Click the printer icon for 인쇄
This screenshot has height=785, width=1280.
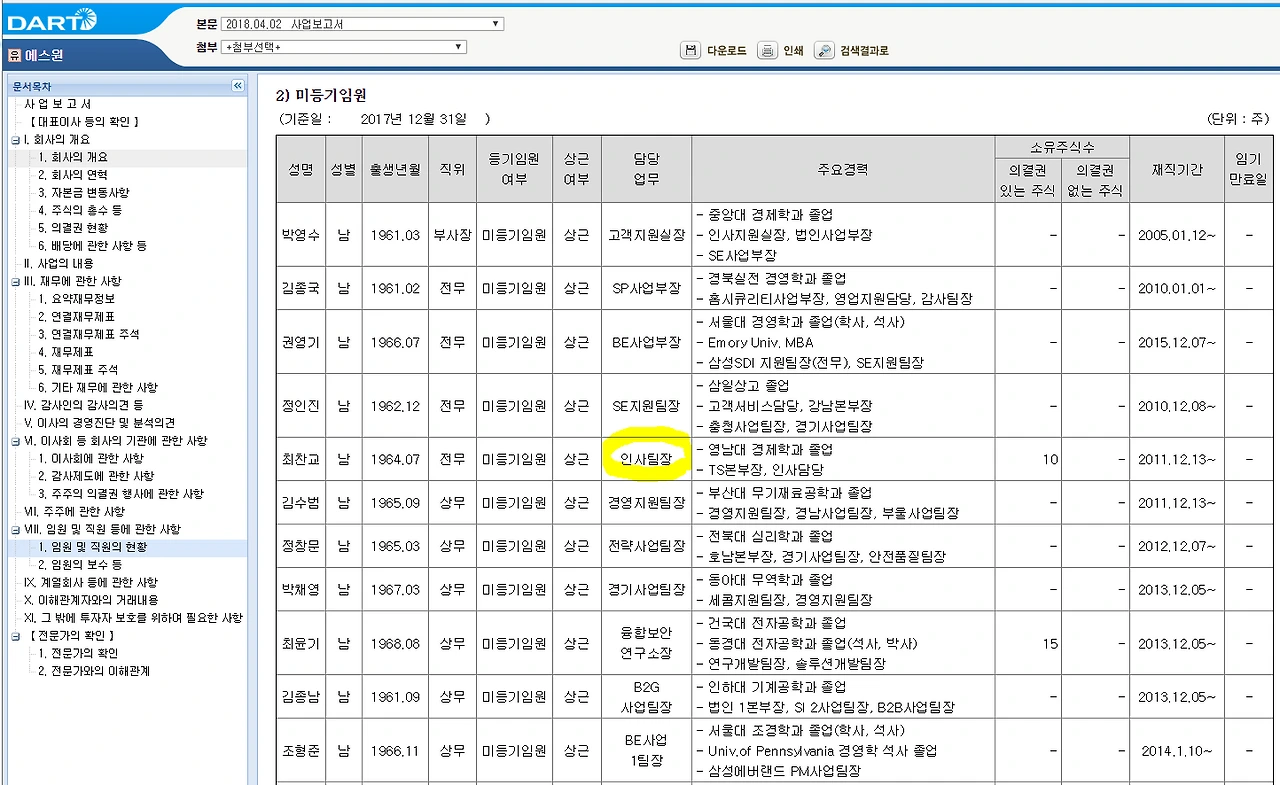[x=767, y=51]
